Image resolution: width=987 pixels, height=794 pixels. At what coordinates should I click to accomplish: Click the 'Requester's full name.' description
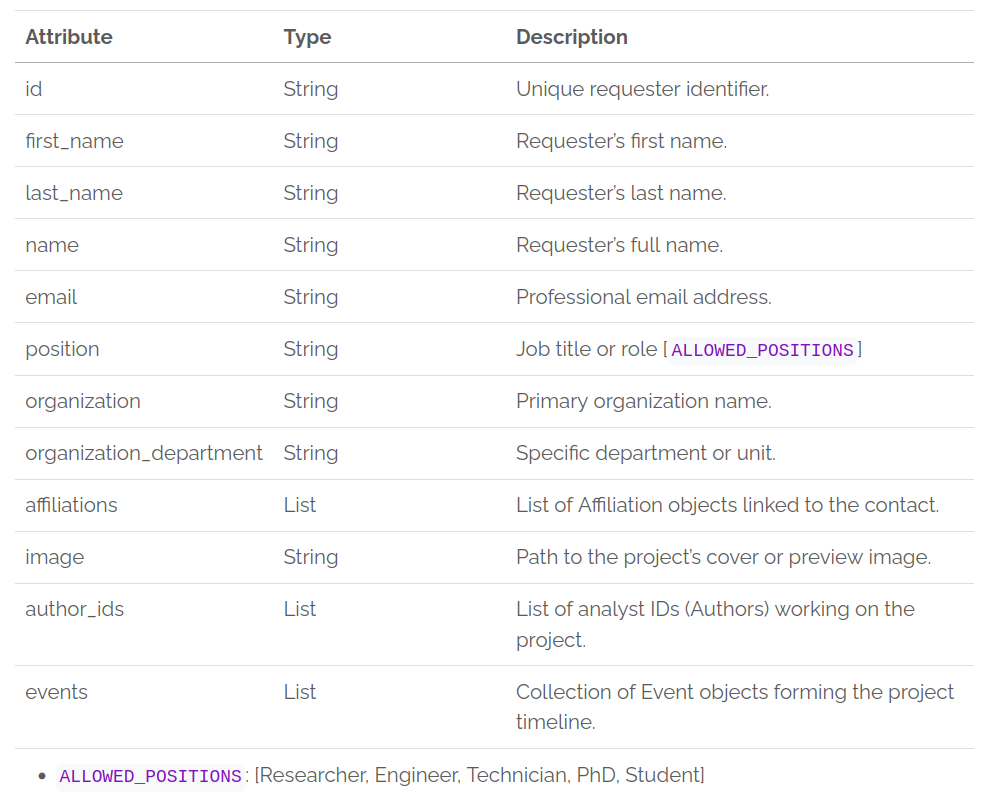click(619, 245)
